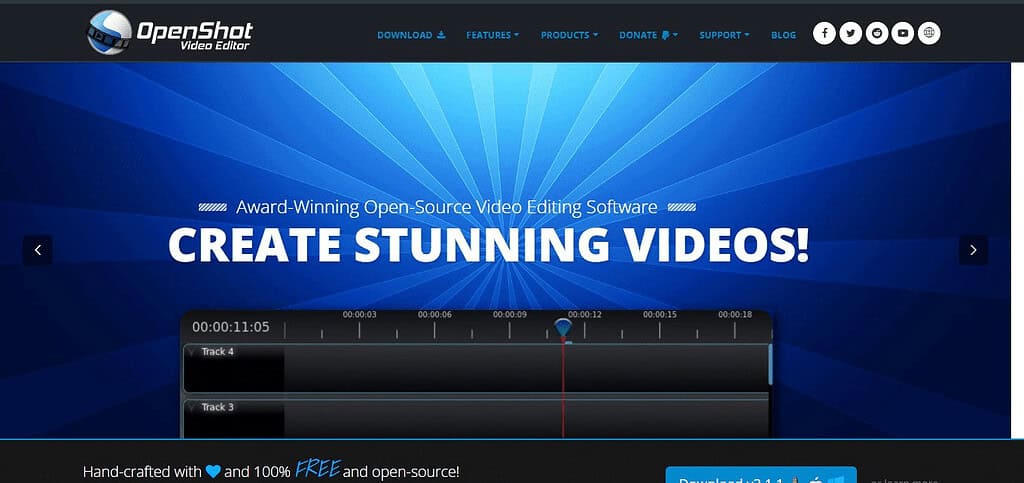Screen dimensions: 1024x483
Task: Open the Twitter social icon
Action: (850, 33)
